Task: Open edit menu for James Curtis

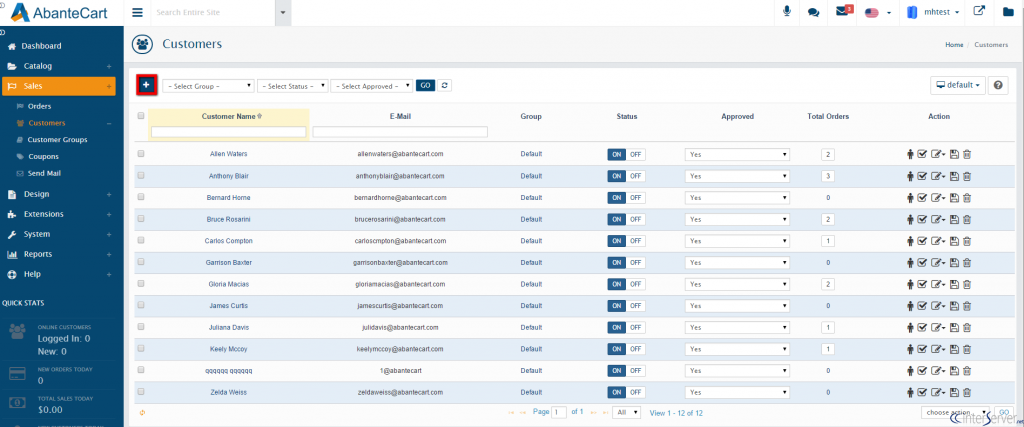Action: click(x=938, y=306)
